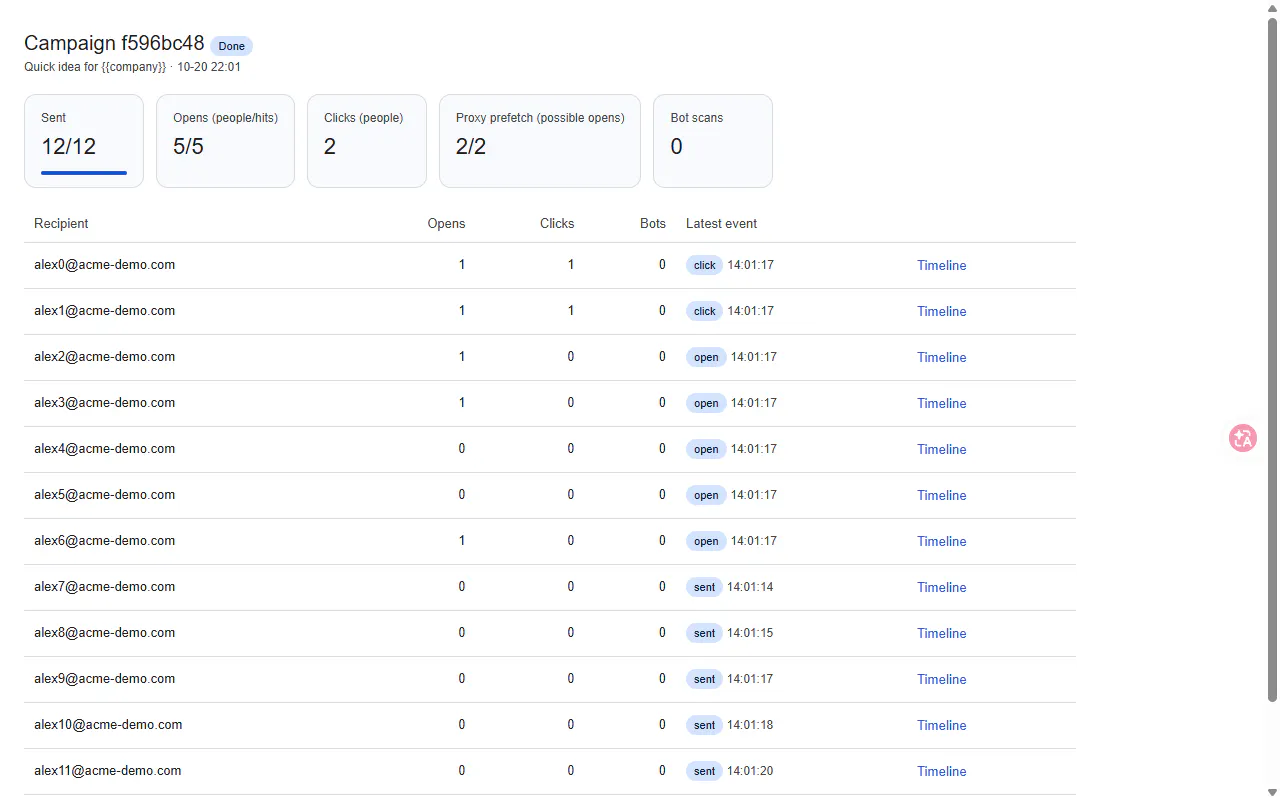Image resolution: width=1280 pixels, height=800 pixels.
Task: Open Timeline for alex9@acme-demo.com
Action: click(942, 679)
